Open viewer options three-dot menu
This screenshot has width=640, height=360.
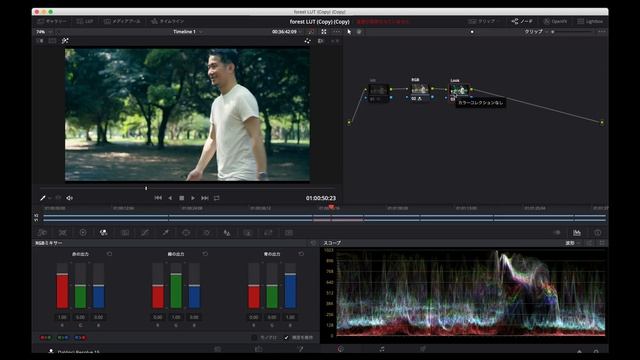click(x=336, y=31)
